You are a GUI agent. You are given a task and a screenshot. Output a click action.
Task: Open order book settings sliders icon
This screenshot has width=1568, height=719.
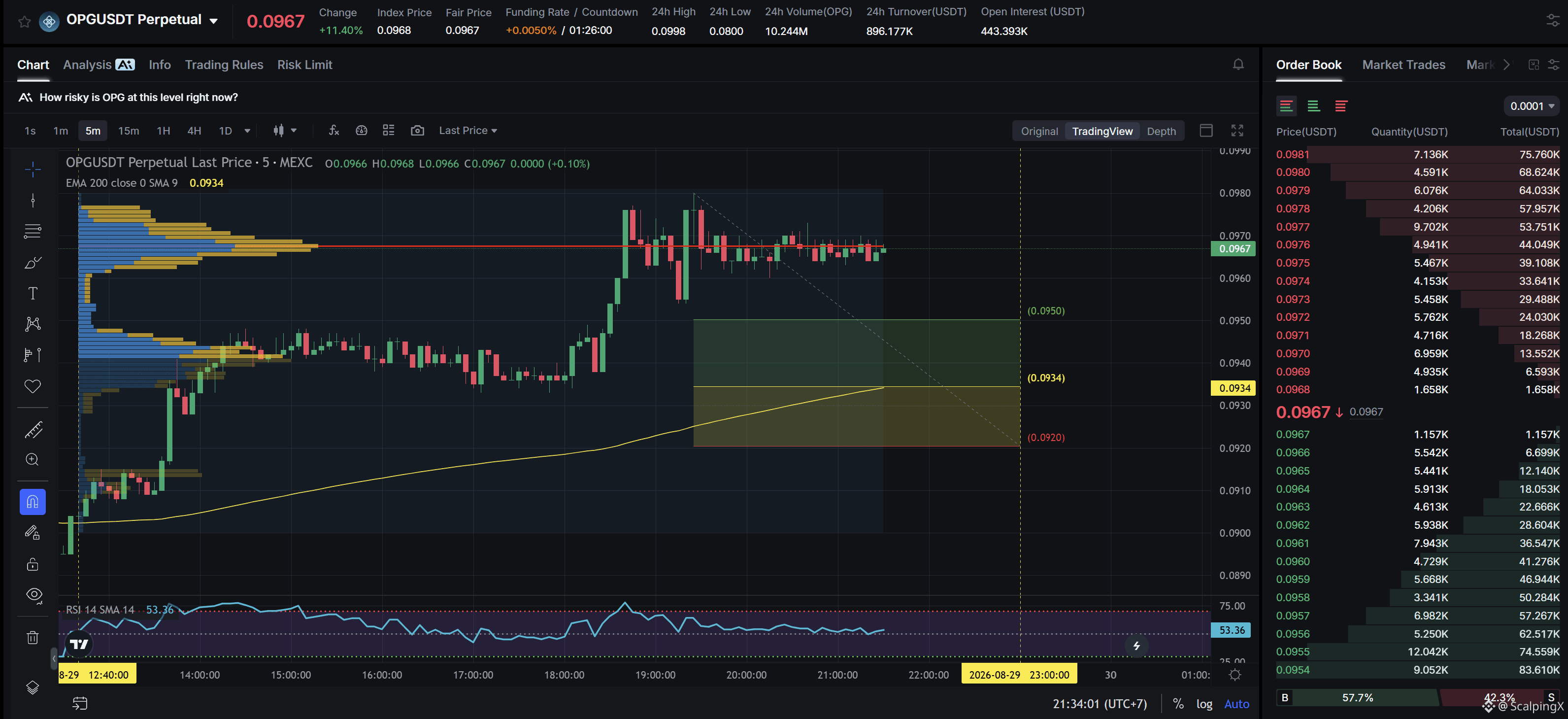click(x=1553, y=65)
